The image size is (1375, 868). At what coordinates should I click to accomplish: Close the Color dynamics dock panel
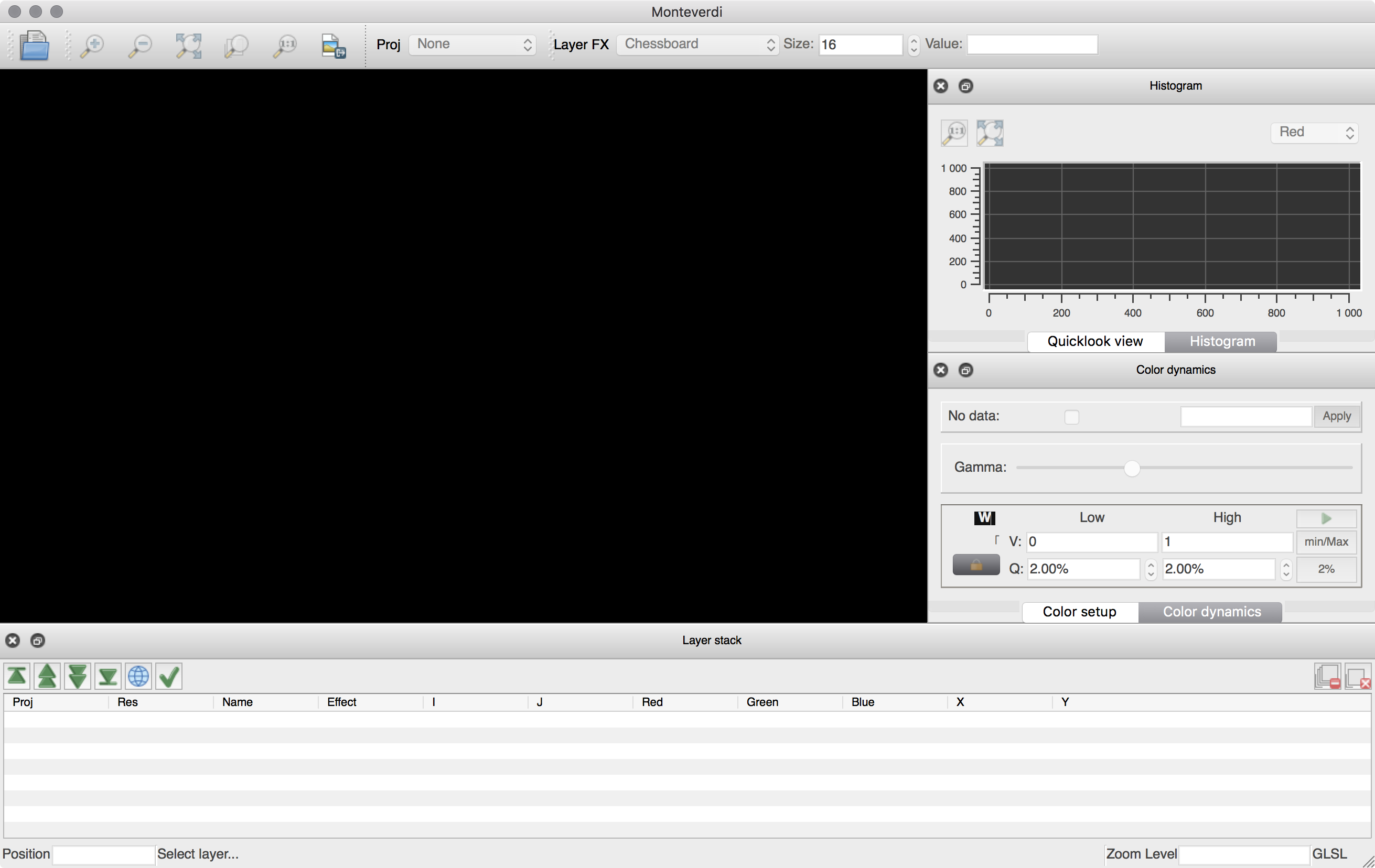coord(941,371)
